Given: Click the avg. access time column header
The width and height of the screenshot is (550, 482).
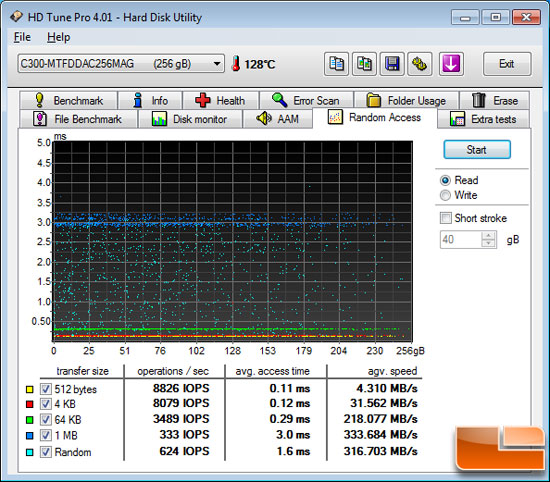Looking at the screenshot, I should 273,371.
